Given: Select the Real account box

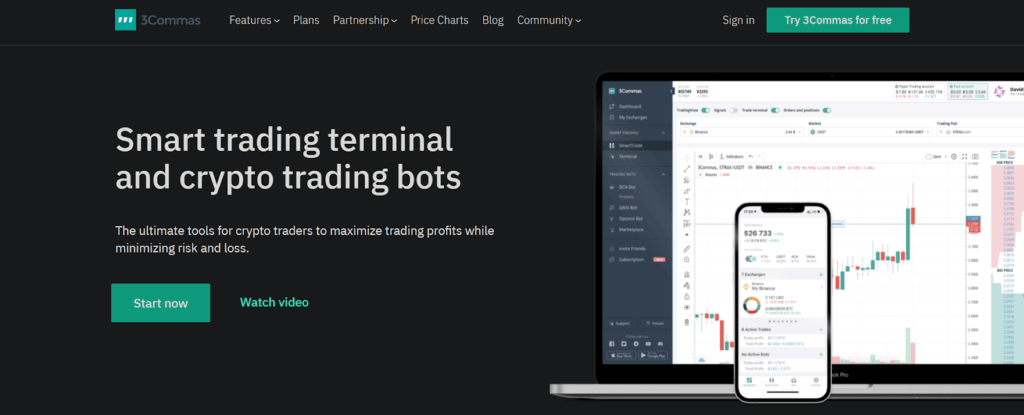Looking at the screenshot, I should click(x=968, y=91).
